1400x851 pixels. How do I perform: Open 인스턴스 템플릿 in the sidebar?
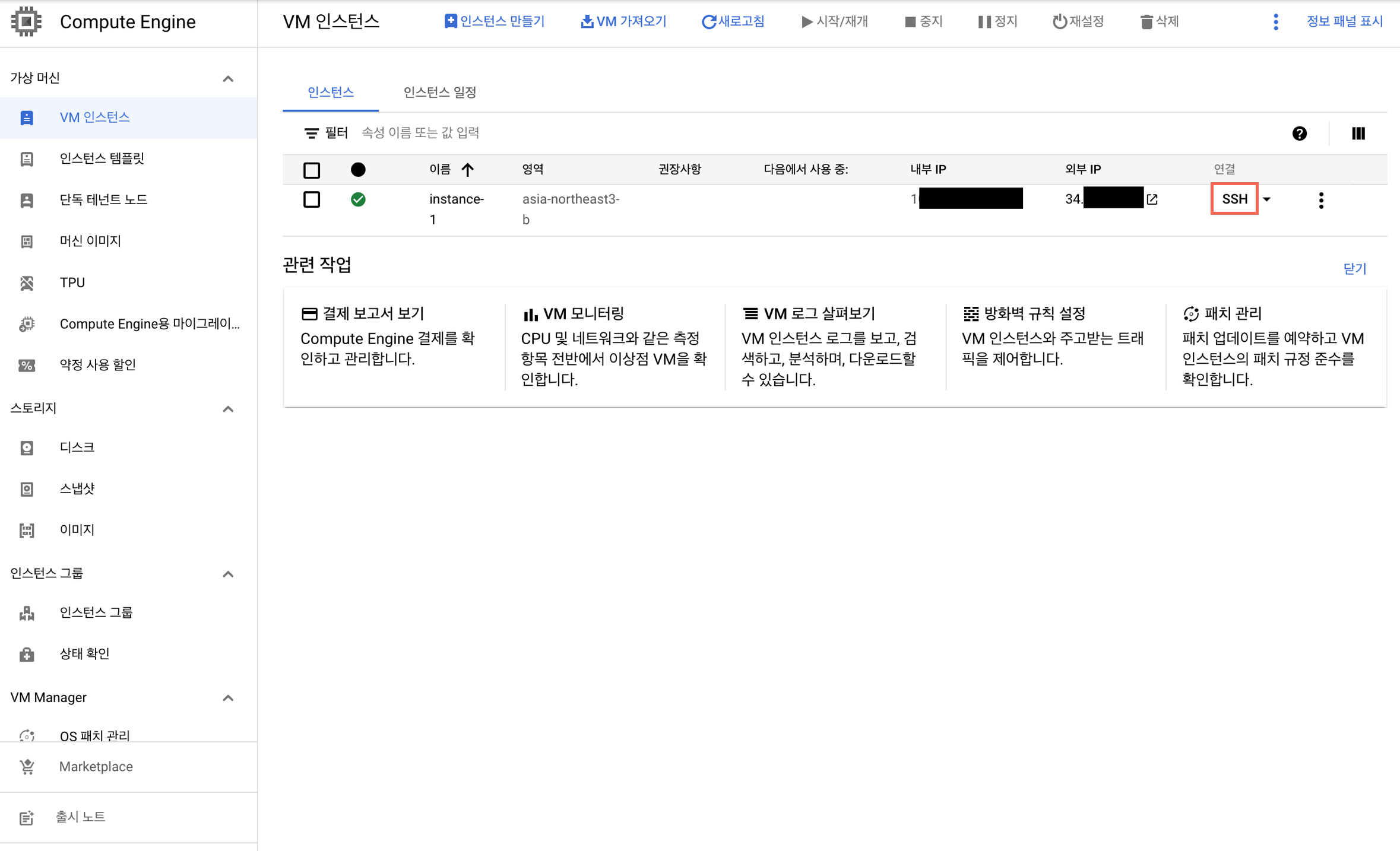[102, 158]
